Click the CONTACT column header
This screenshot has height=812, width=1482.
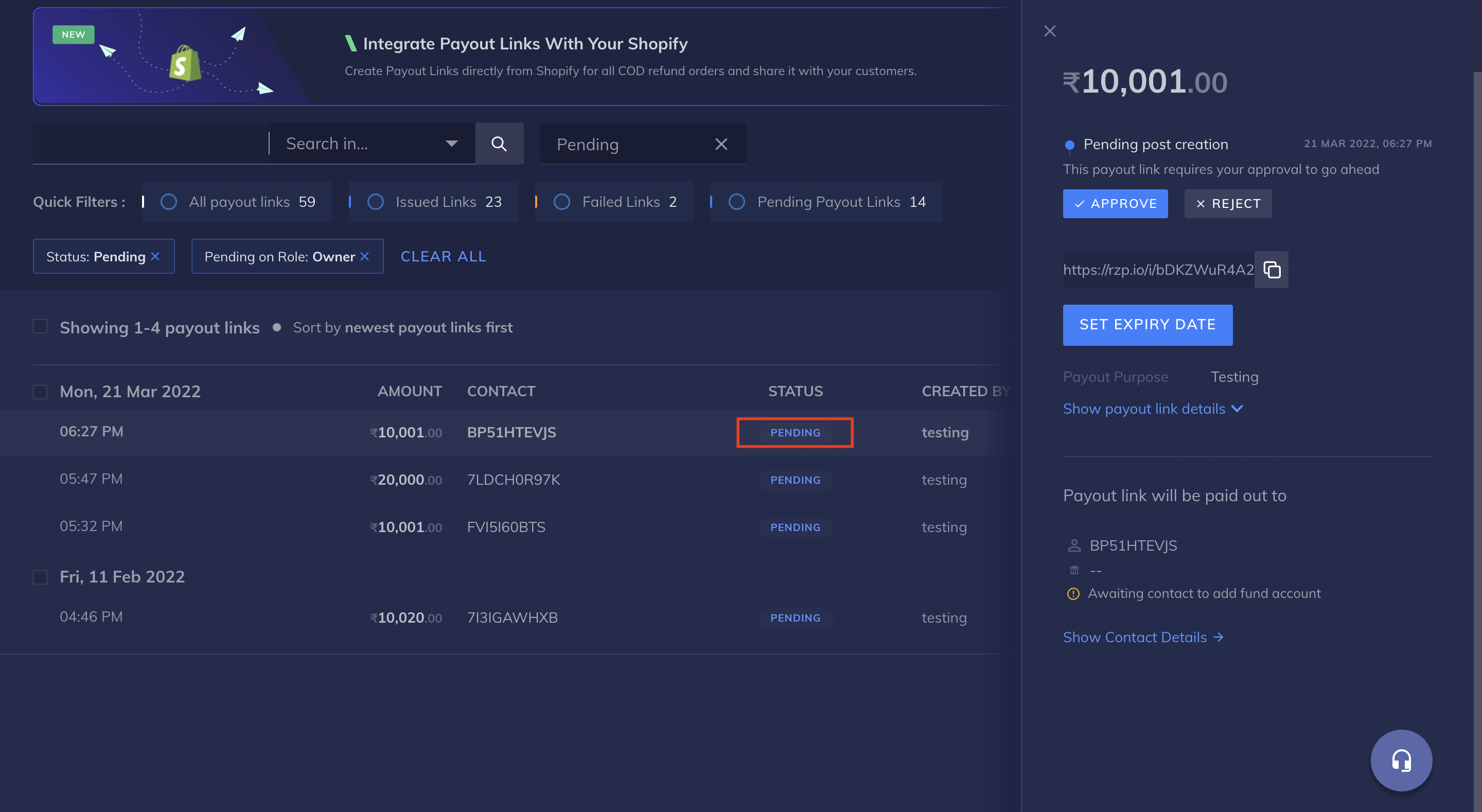pyautogui.click(x=501, y=391)
